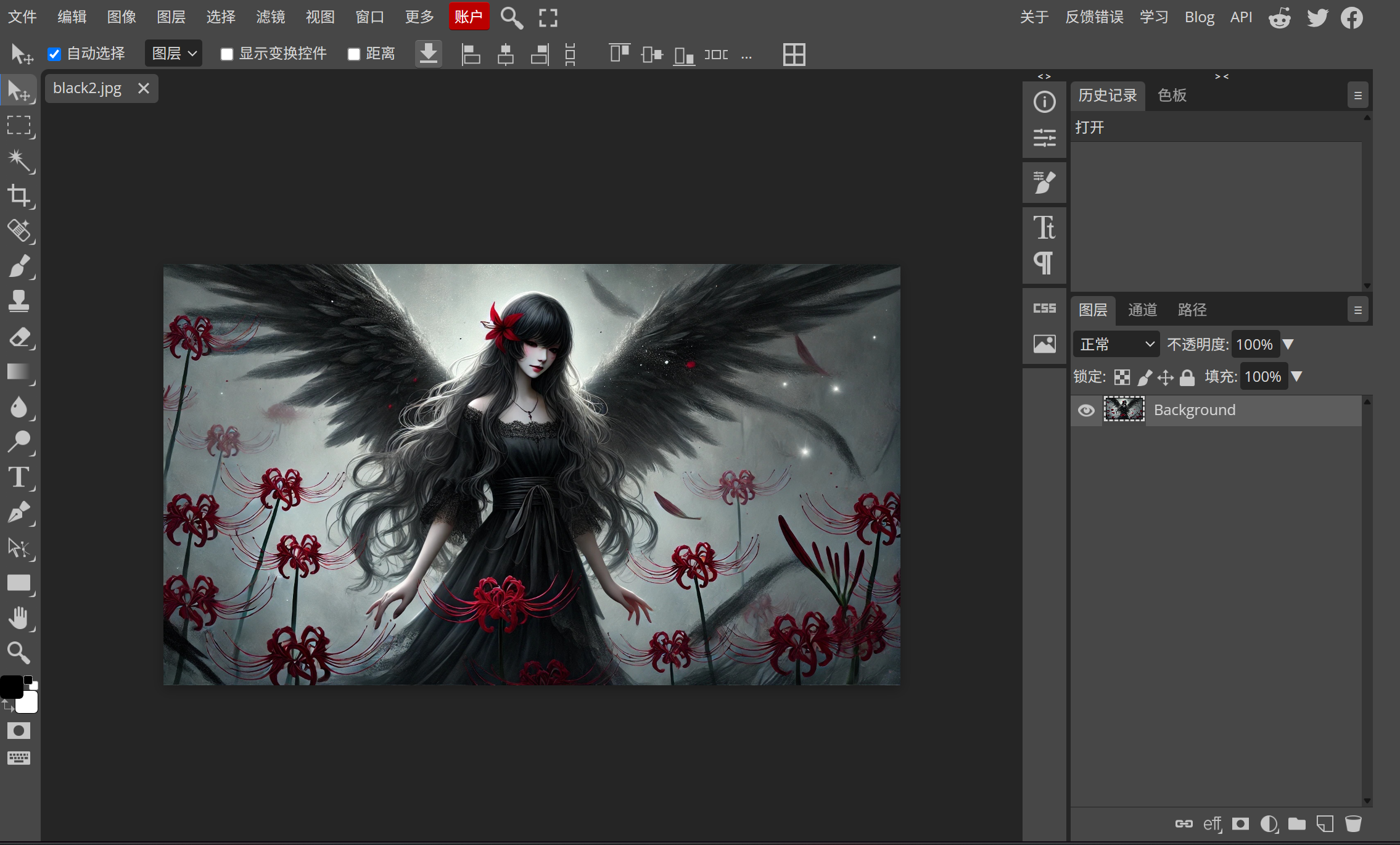The width and height of the screenshot is (1400, 845).
Task: Uncheck the 自动选择 checkbox
Action: (x=54, y=54)
